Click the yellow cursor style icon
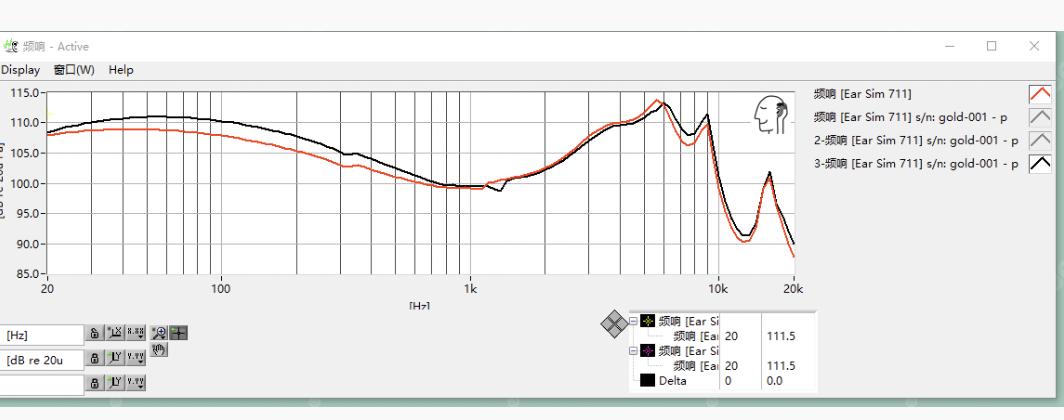Image resolution: width=1064 pixels, height=420 pixels. click(x=648, y=321)
